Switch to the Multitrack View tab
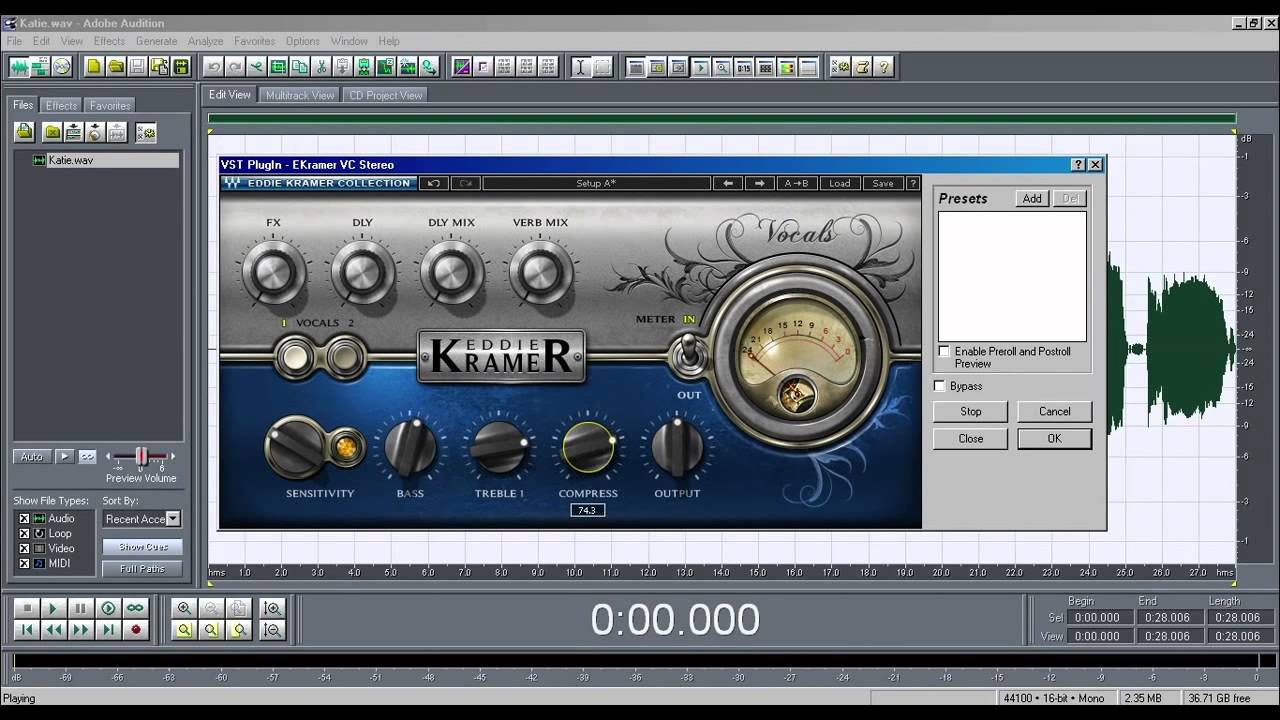The width and height of the screenshot is (1280, 720). click(x=300, y=95)
